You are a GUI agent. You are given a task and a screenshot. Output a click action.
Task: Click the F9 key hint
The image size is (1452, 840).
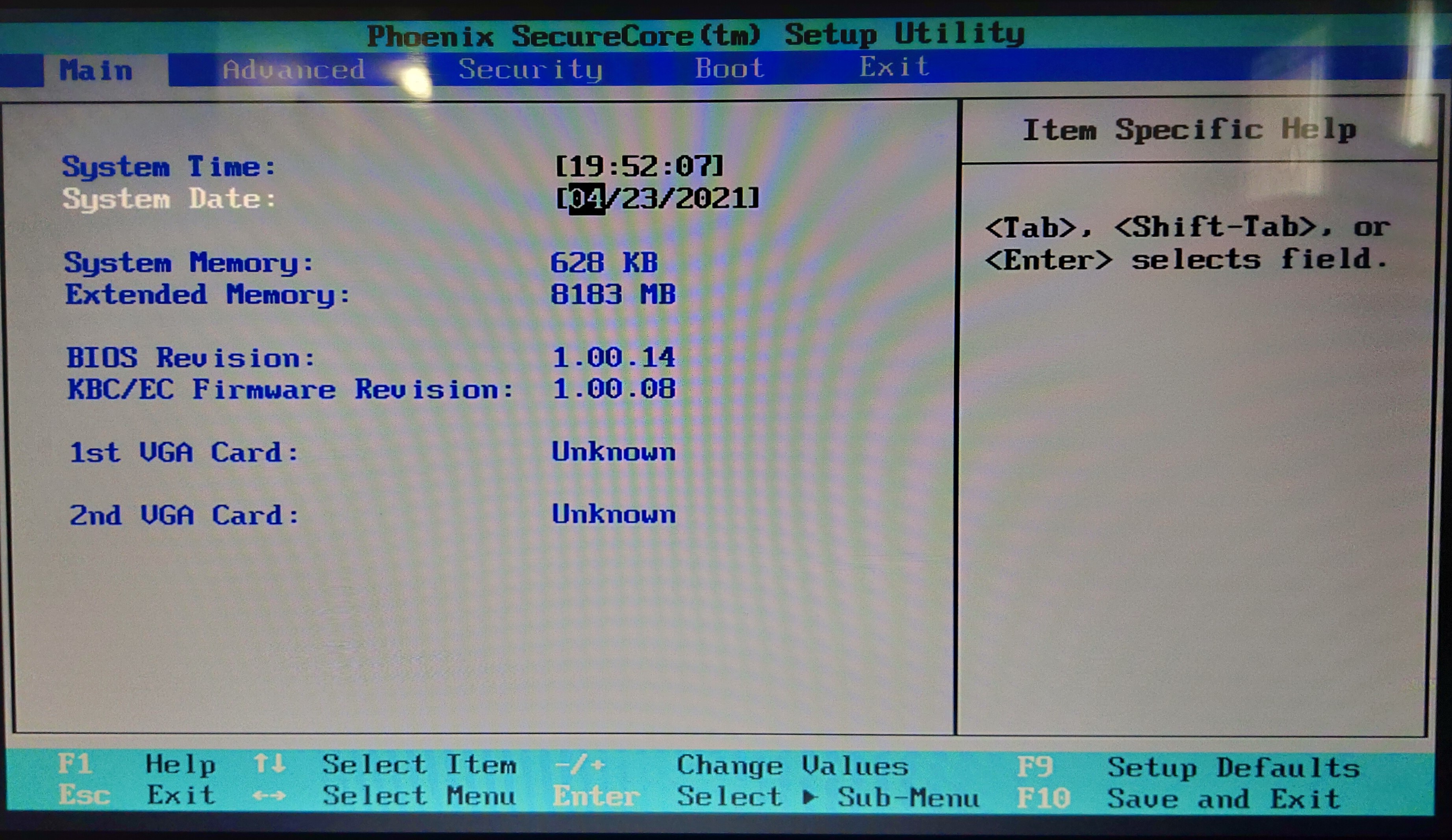pos(1035,768)
